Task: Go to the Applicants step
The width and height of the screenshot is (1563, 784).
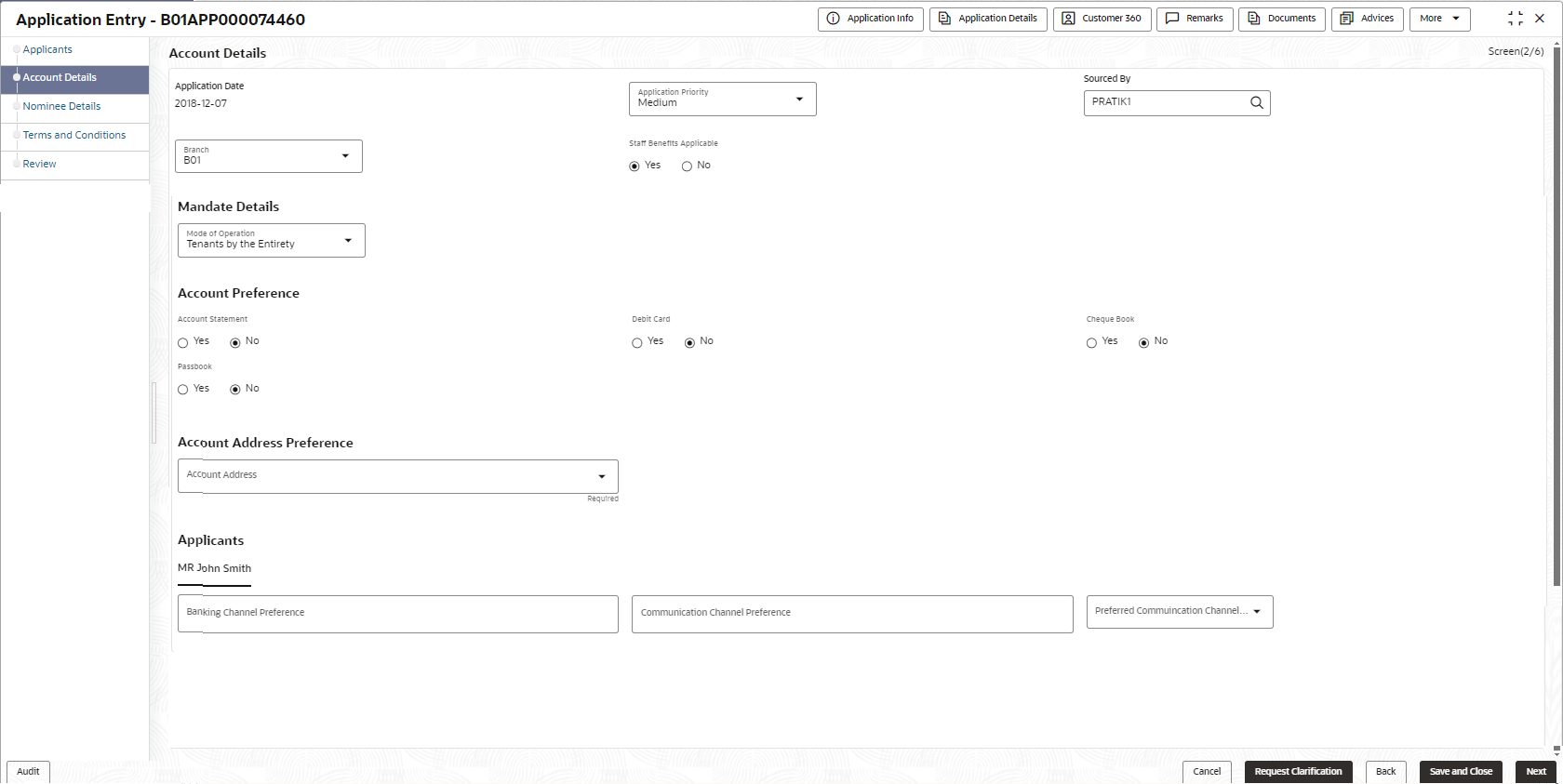Action: coord(47,49)
